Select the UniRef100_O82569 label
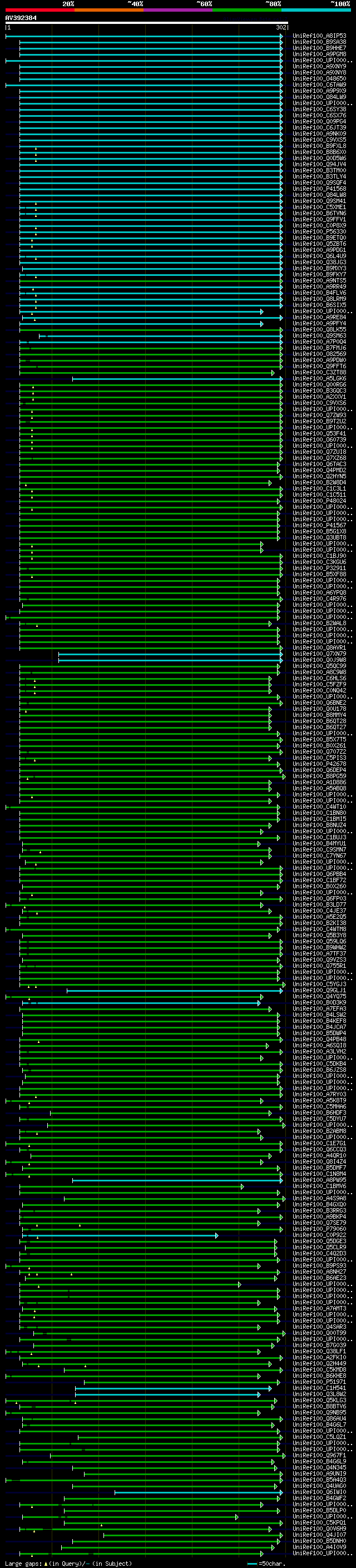Viewport: 356px width, 1568px height. tap(319, 354)
